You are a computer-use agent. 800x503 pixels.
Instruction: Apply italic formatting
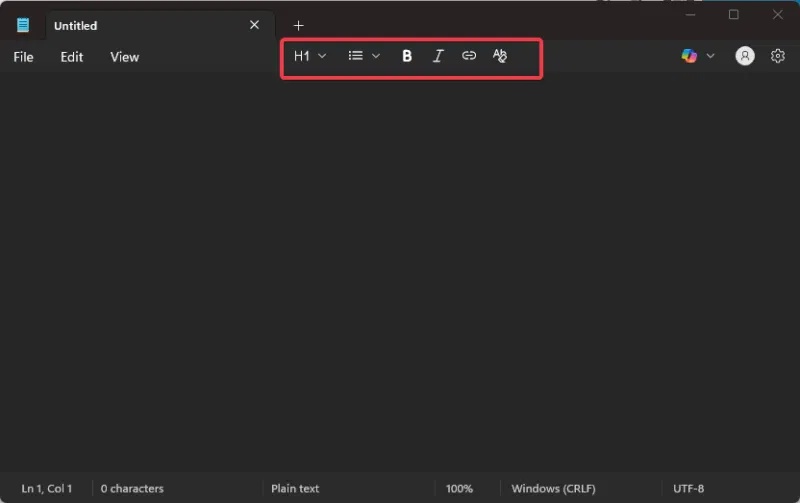pyautogui.click(x=438, y=56)
